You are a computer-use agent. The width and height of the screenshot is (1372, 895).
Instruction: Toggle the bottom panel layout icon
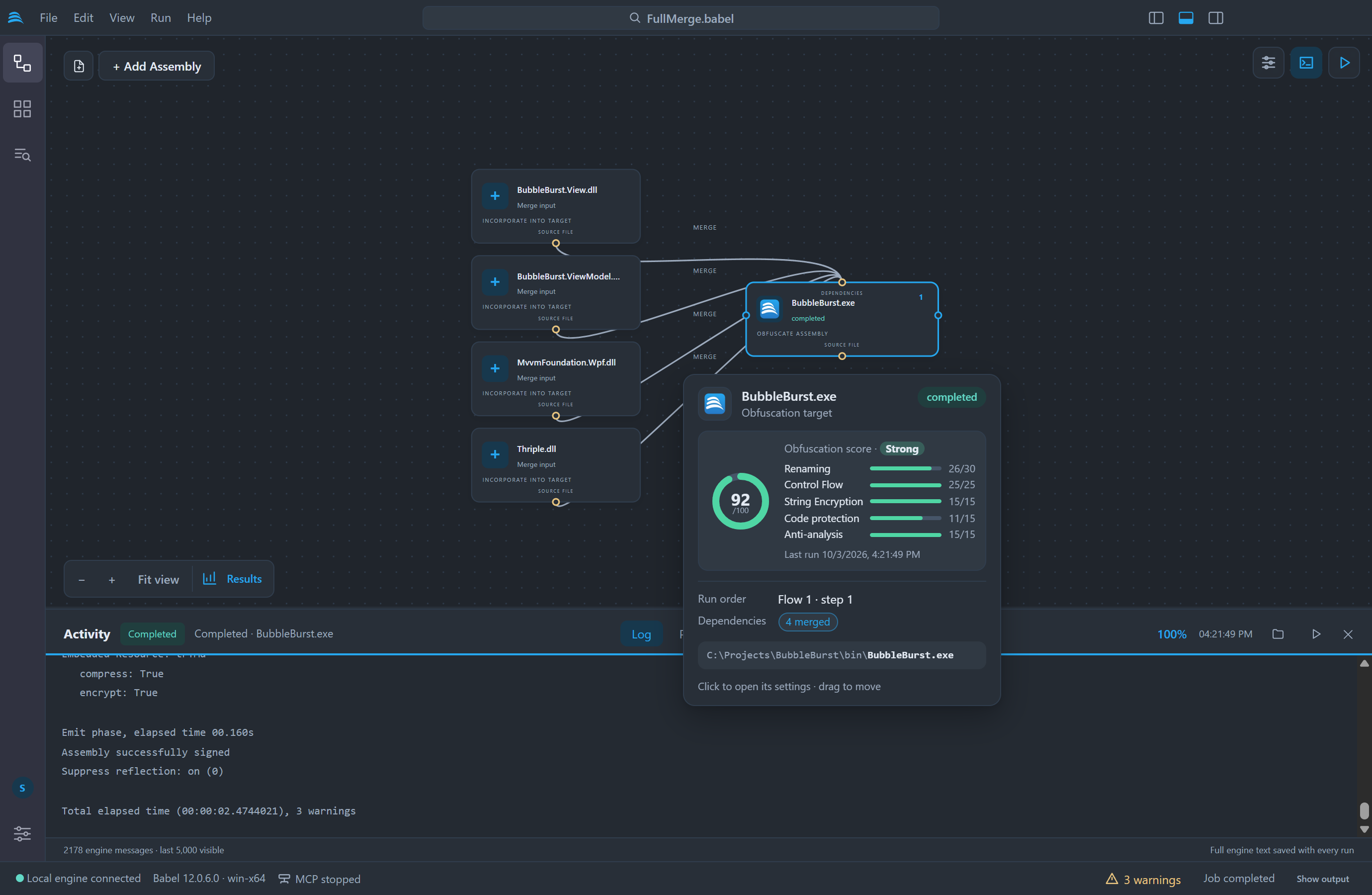[x=1186, y=18]
